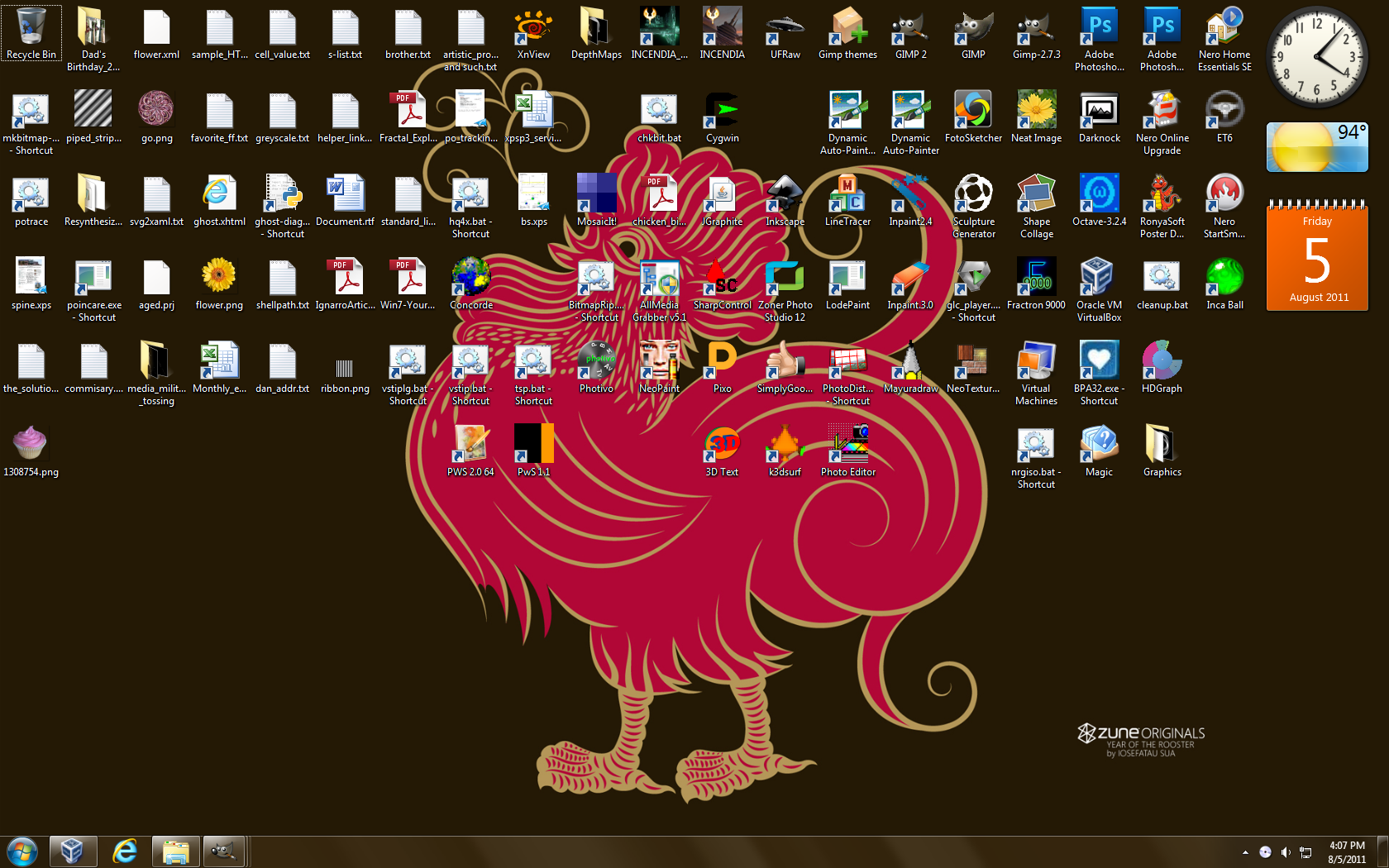The height and width of the screenshot is (868, 1389).
Task: Select the FotoSketcher shortcut icon
Action: [973, 117]
